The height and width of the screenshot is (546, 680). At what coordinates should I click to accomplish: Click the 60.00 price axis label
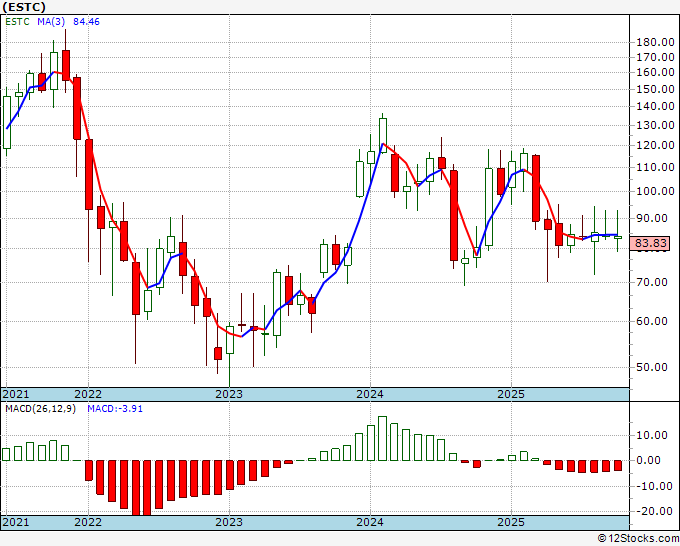point(652,321)
